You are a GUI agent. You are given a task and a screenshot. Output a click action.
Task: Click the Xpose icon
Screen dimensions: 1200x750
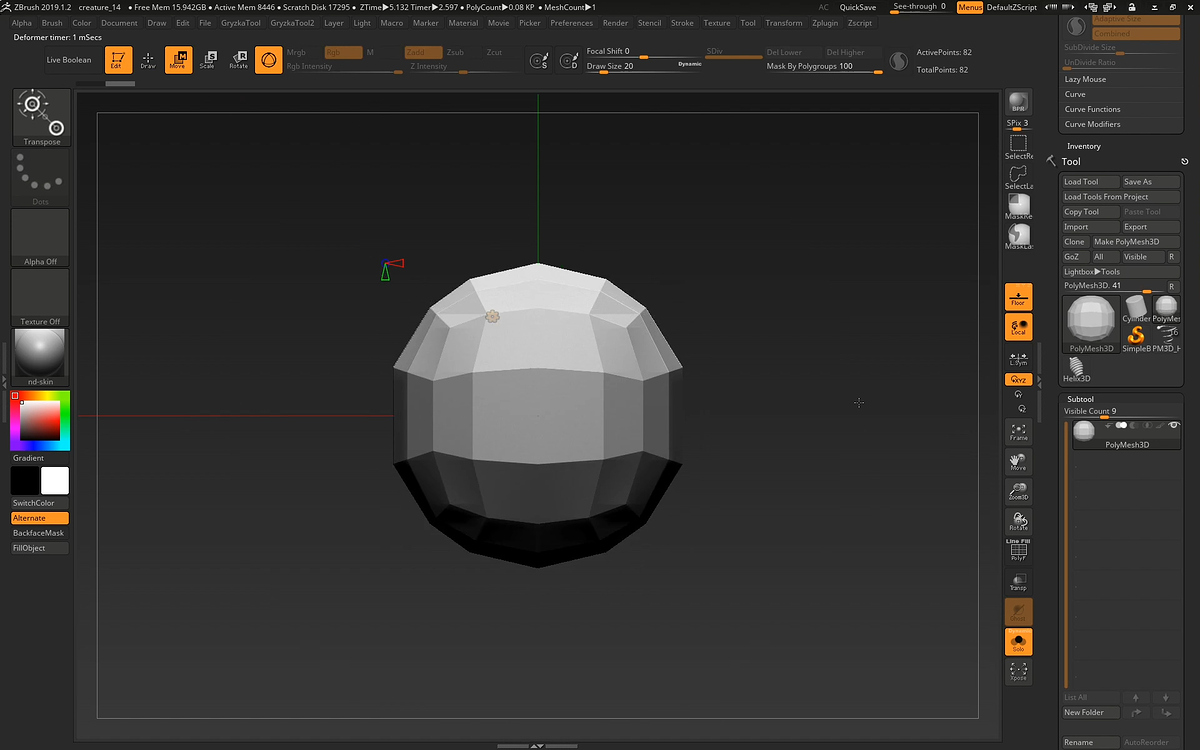(x=1018, y=672)
